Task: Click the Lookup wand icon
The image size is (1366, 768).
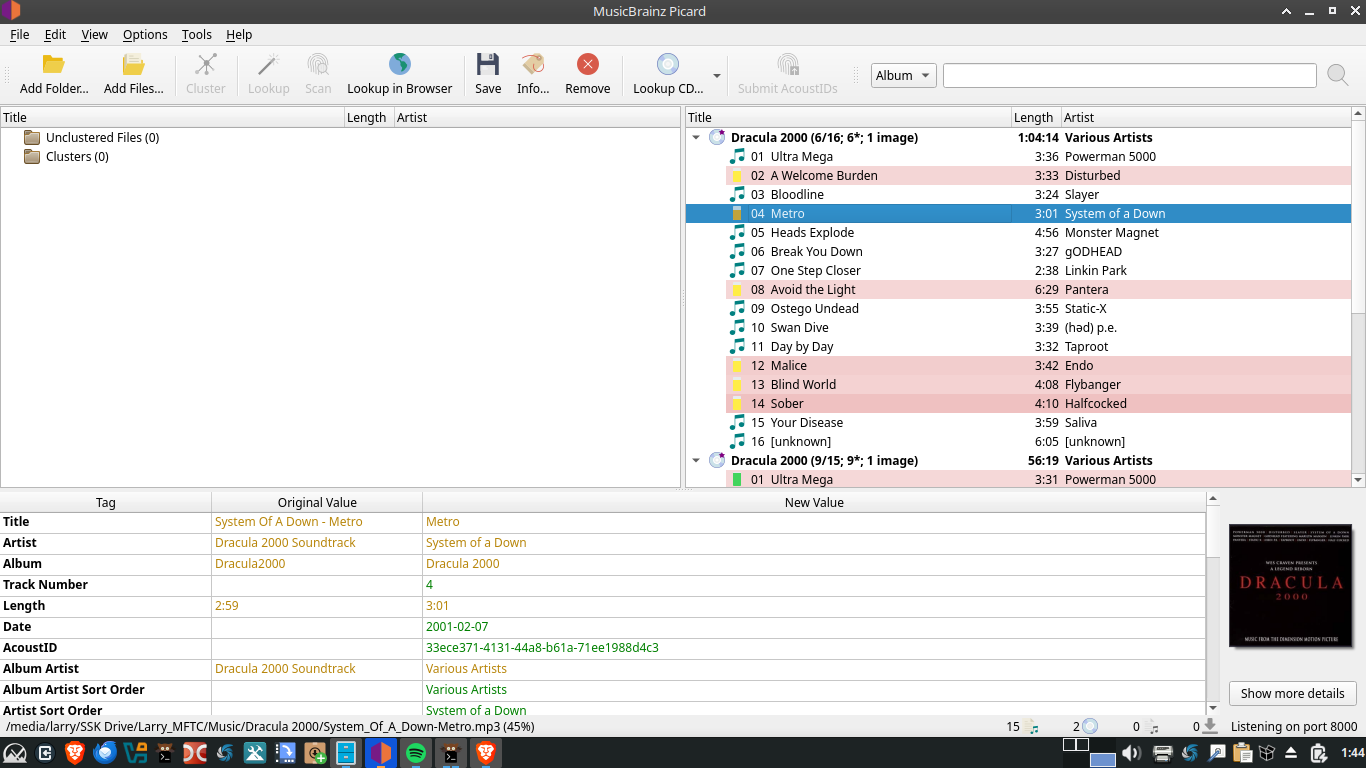Action: pyautogui.click(x=268, y=65)
